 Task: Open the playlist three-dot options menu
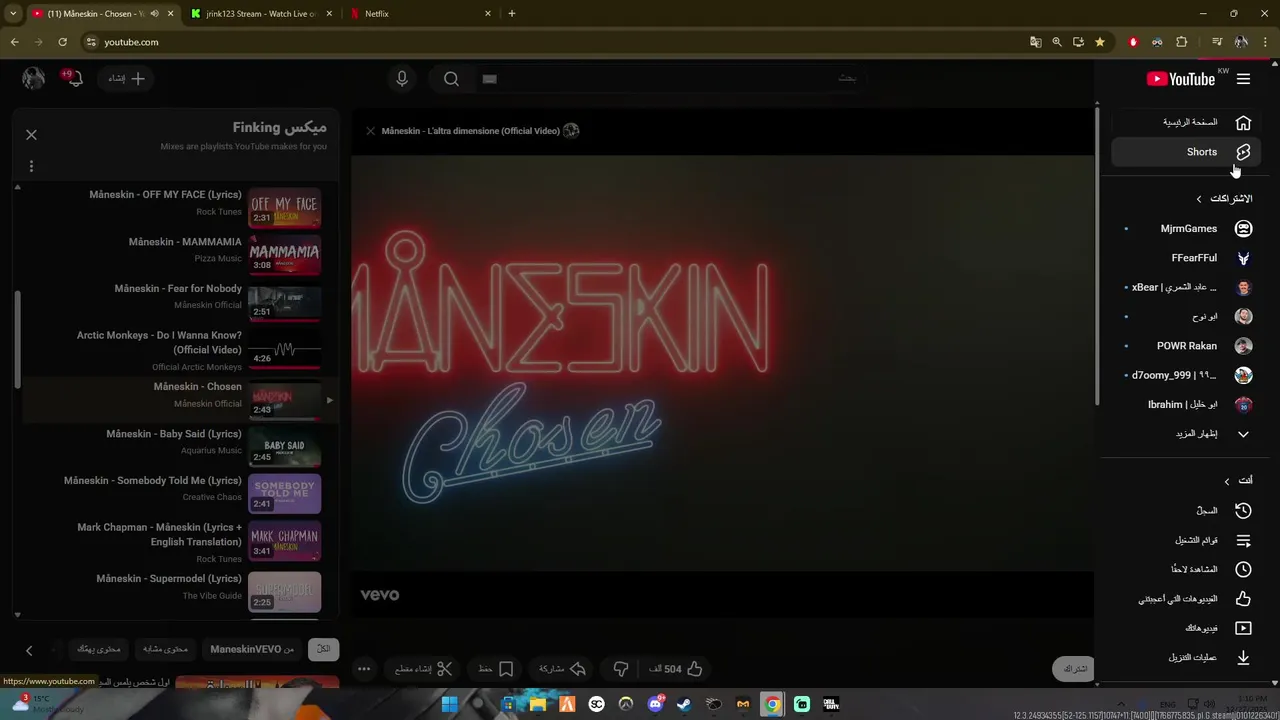point(31,166)
